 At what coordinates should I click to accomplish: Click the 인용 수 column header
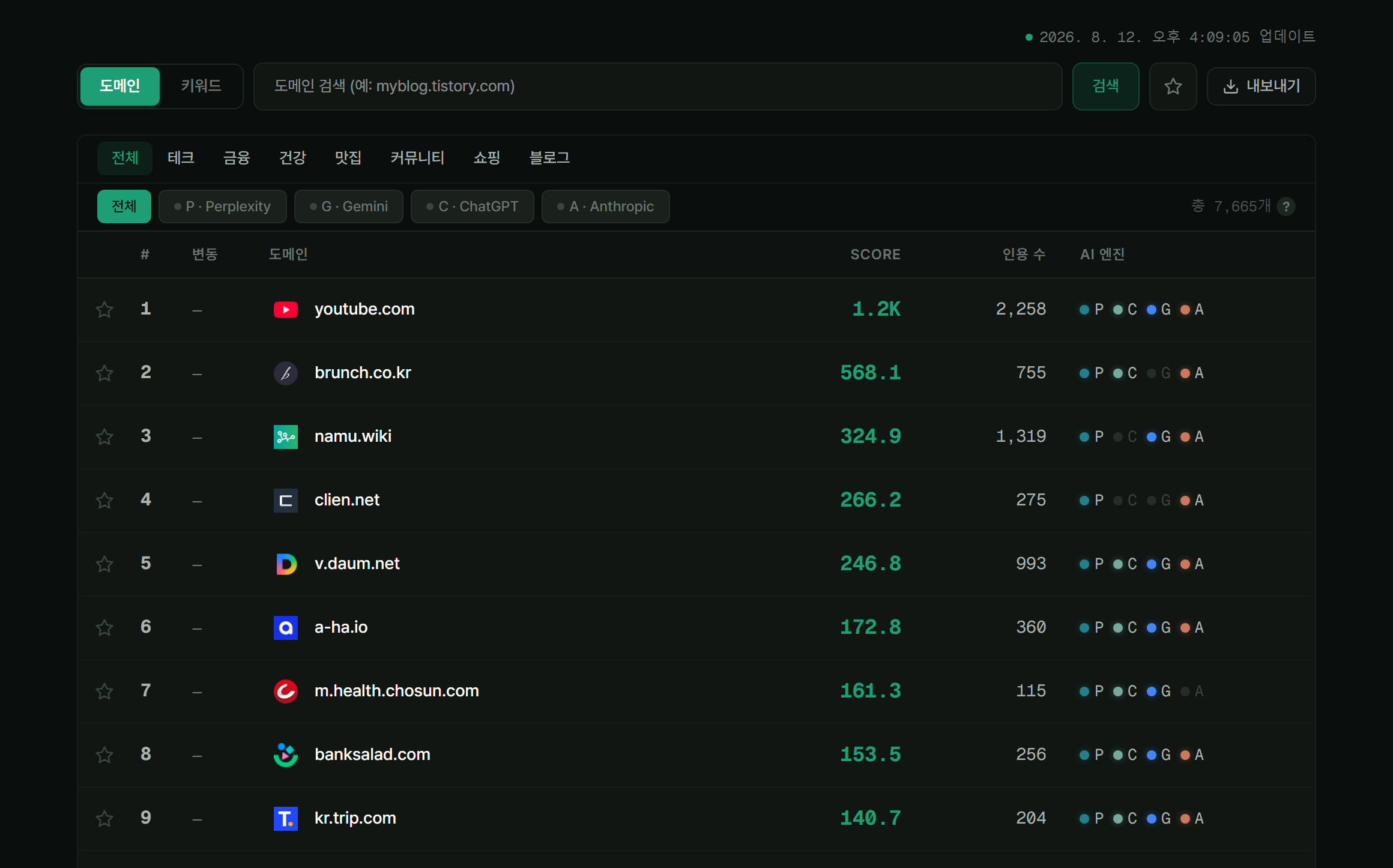pos(1024,255)
